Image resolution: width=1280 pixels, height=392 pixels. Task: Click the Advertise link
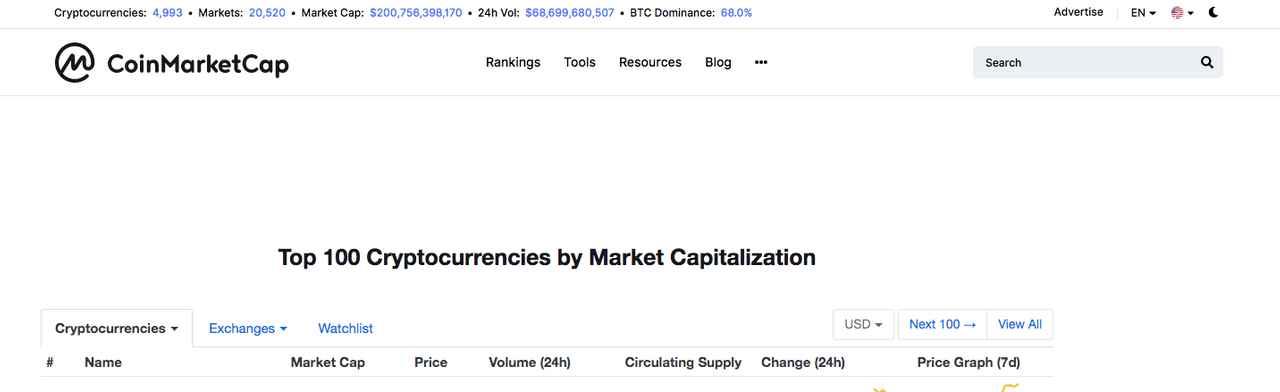(x=1078, y=12)
